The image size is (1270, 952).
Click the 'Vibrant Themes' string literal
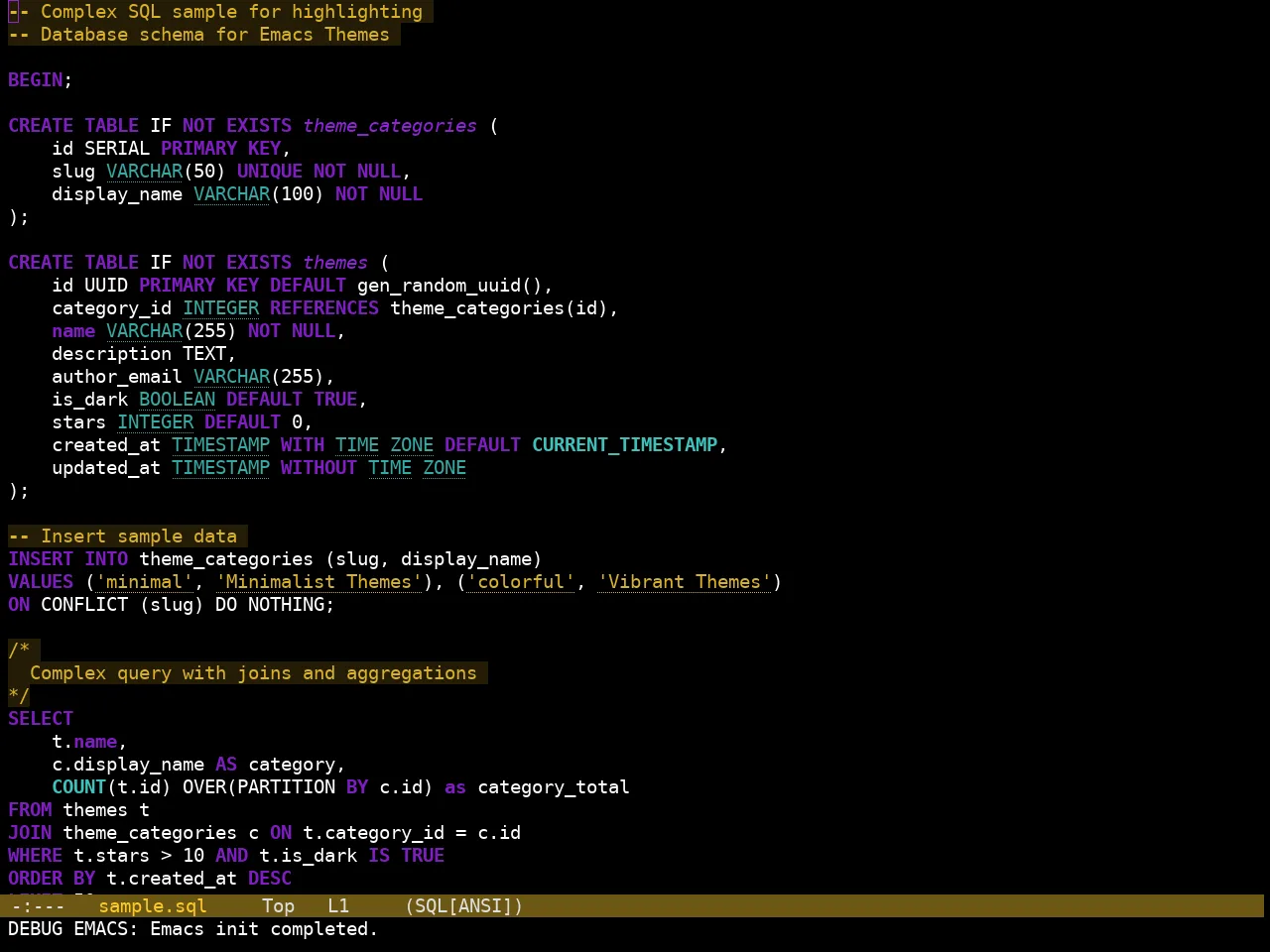[x=685, y=581]
